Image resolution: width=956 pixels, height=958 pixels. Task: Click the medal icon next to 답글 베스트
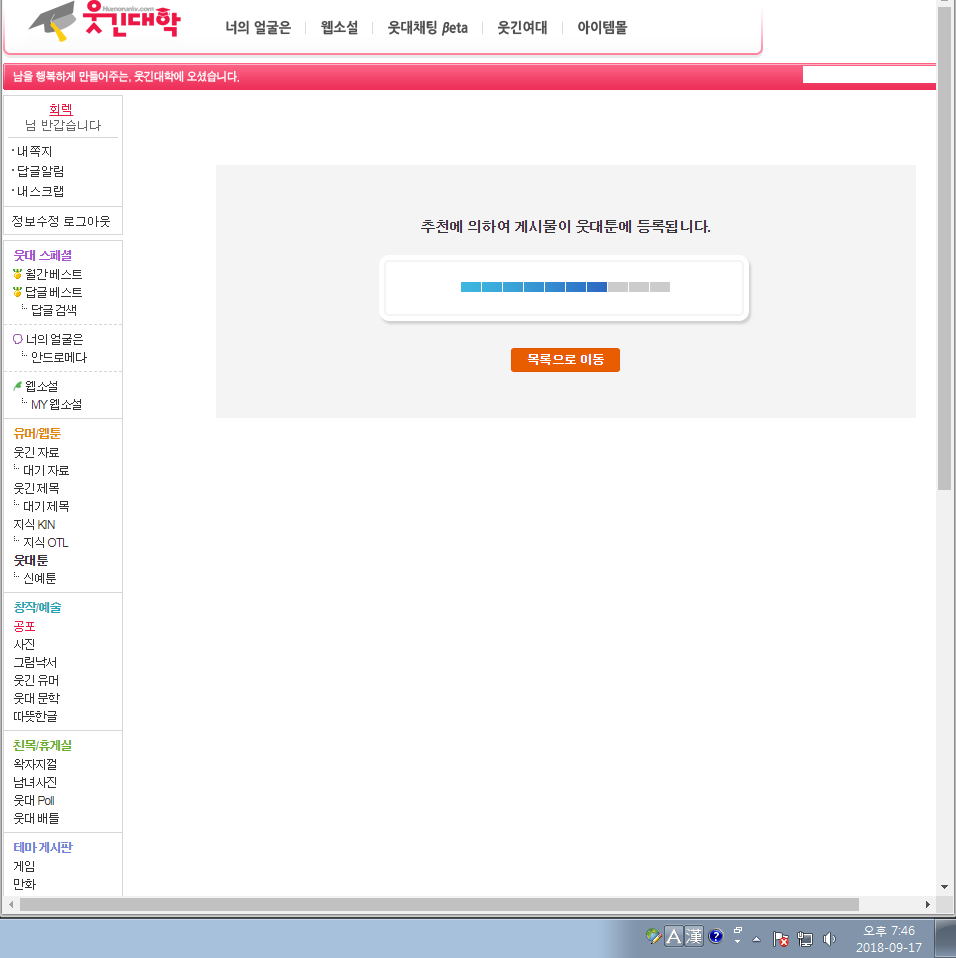tap(18, 292)
